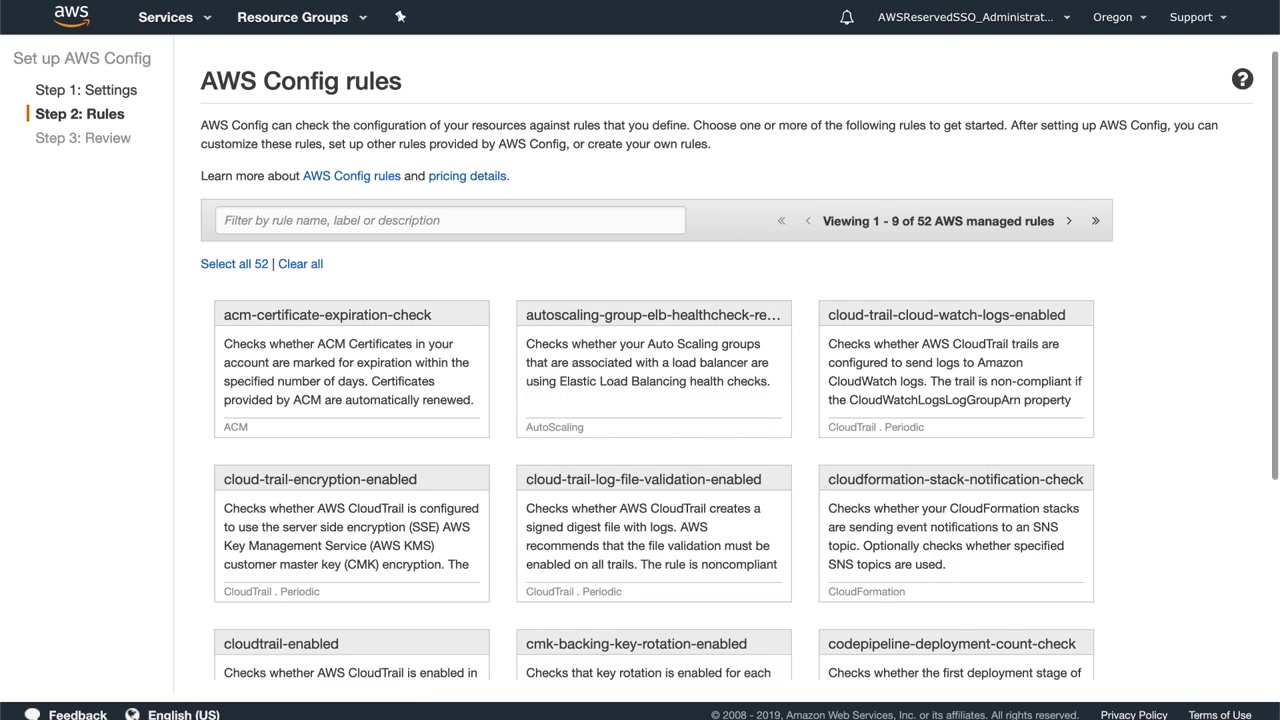This screenshot has height=720, width=1280.
Task: Go to first page of rules
Action: coord(781,221)
